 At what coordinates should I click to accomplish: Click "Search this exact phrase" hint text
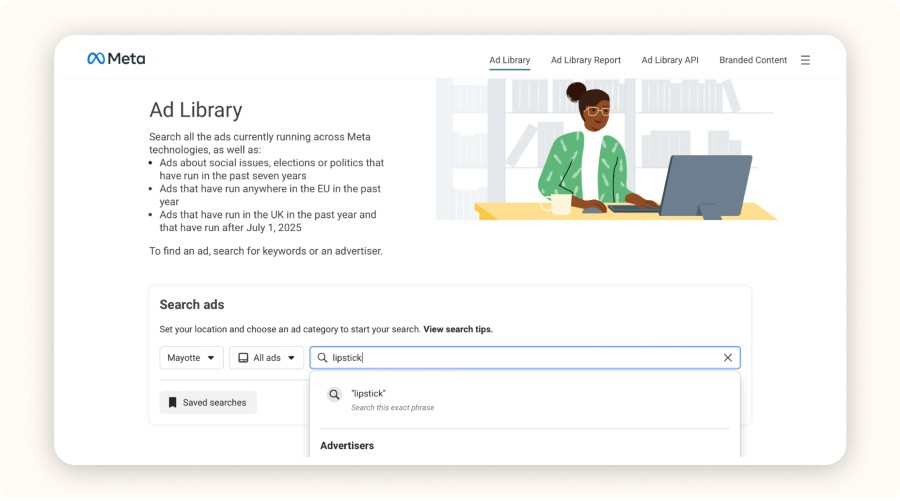coord(393,407)
